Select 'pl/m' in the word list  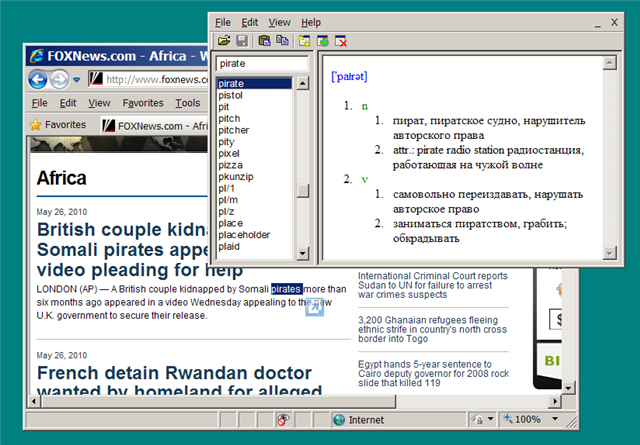(254, 200)
